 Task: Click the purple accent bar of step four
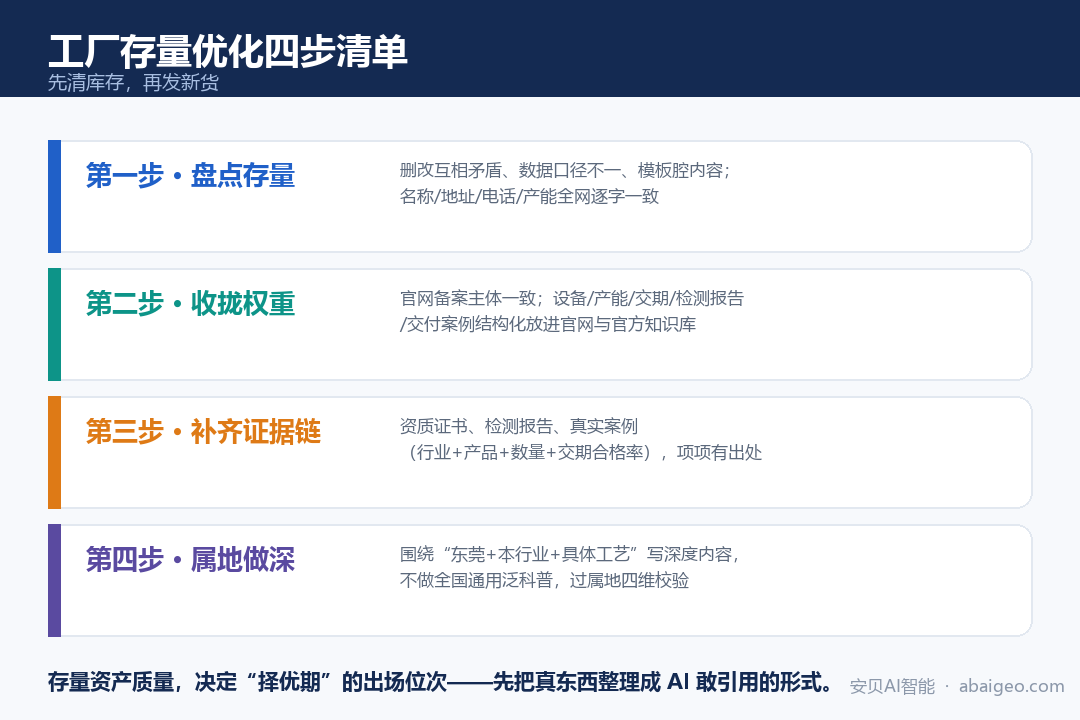pyautogui.click(x=54, y=580)
